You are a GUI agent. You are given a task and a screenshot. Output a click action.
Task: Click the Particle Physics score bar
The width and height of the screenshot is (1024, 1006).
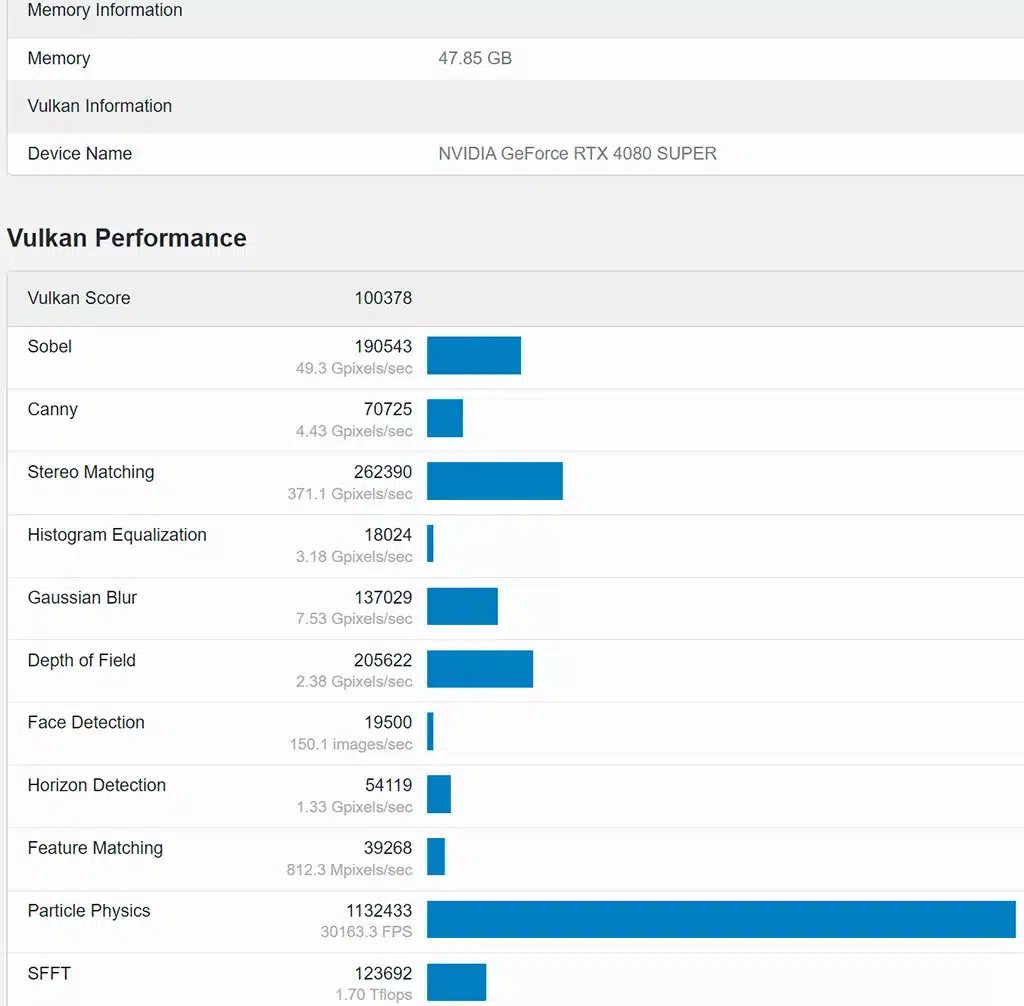721,919
